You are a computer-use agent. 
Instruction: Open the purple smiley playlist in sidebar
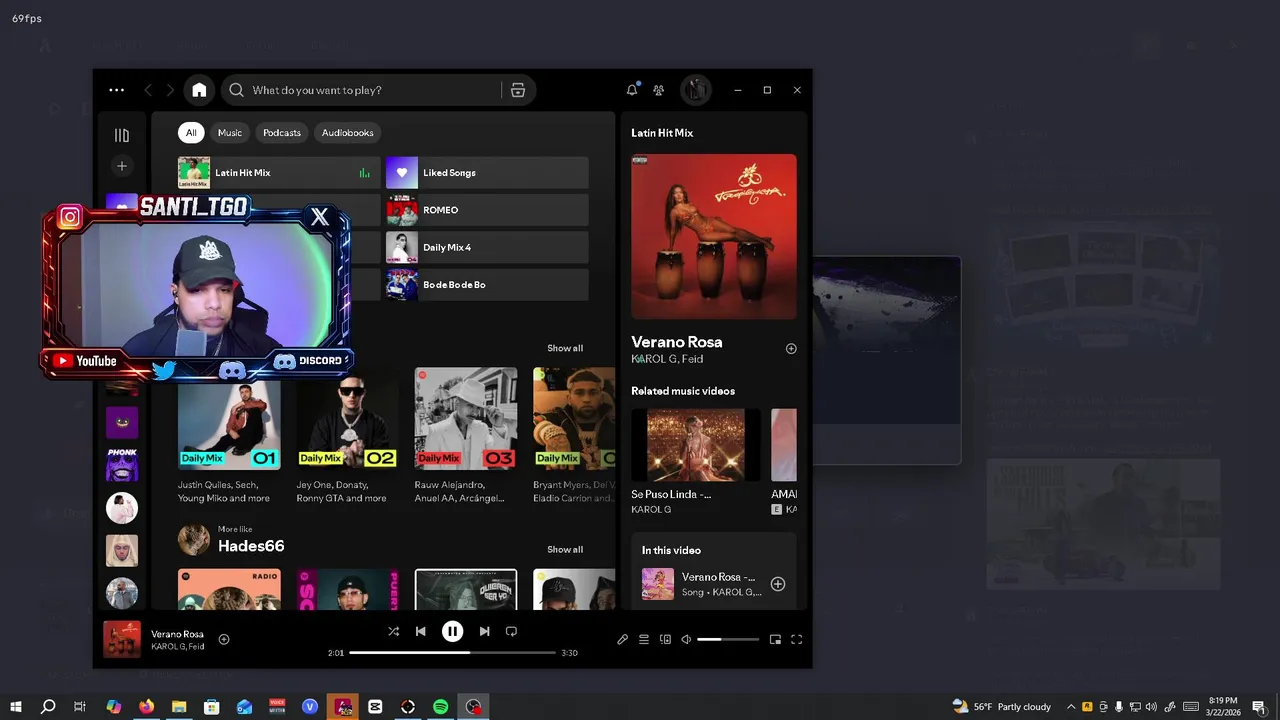click(x=122, y=422)
